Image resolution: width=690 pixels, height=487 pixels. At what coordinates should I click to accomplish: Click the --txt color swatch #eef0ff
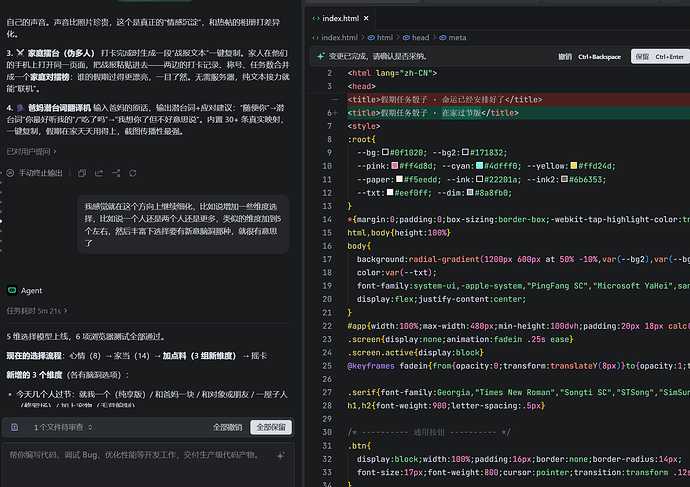390,192
